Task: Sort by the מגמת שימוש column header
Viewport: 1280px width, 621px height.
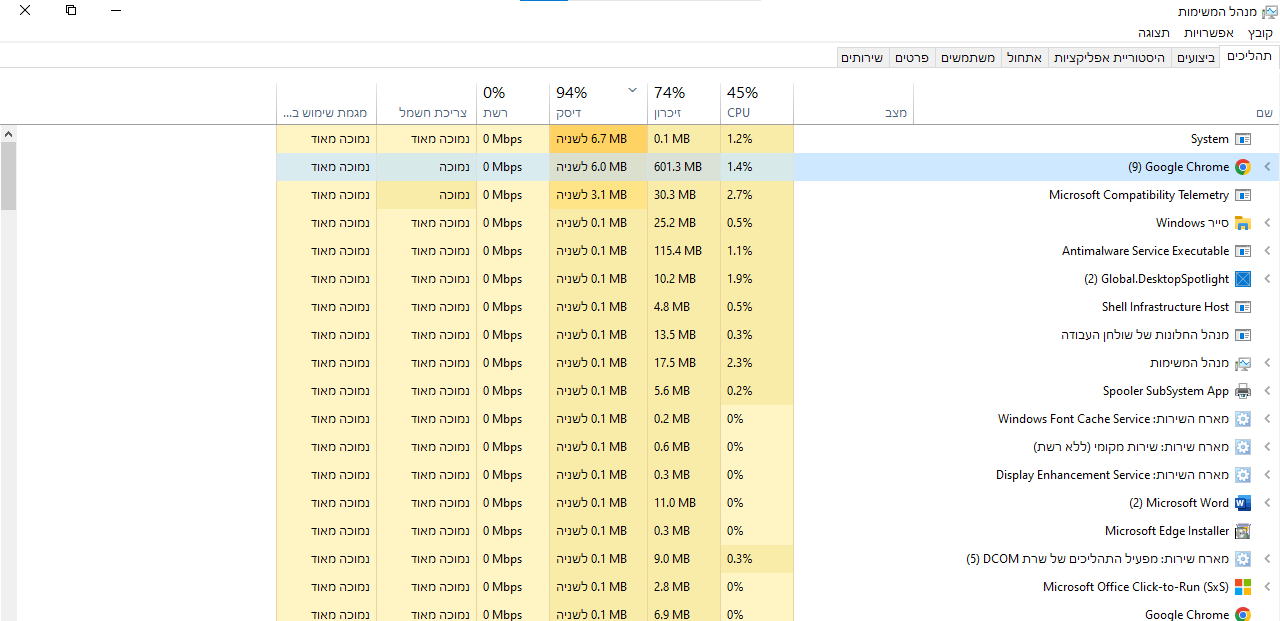Action: click(327, 102)
